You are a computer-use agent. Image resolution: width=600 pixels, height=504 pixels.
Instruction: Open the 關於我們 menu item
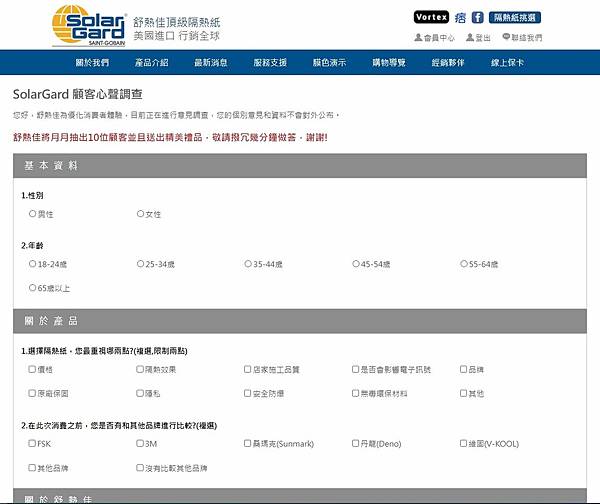coord(92,62)
